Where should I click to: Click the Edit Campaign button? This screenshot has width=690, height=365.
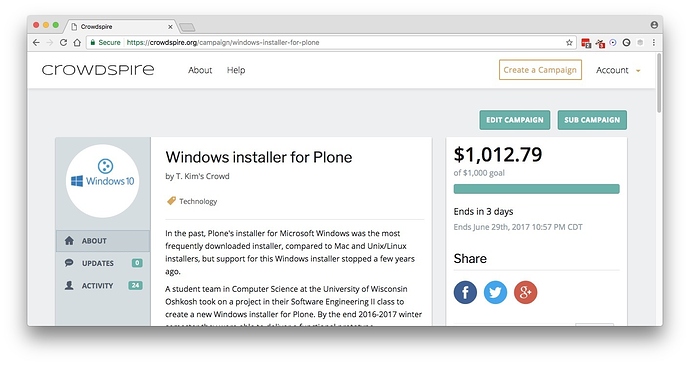[514, 120]
